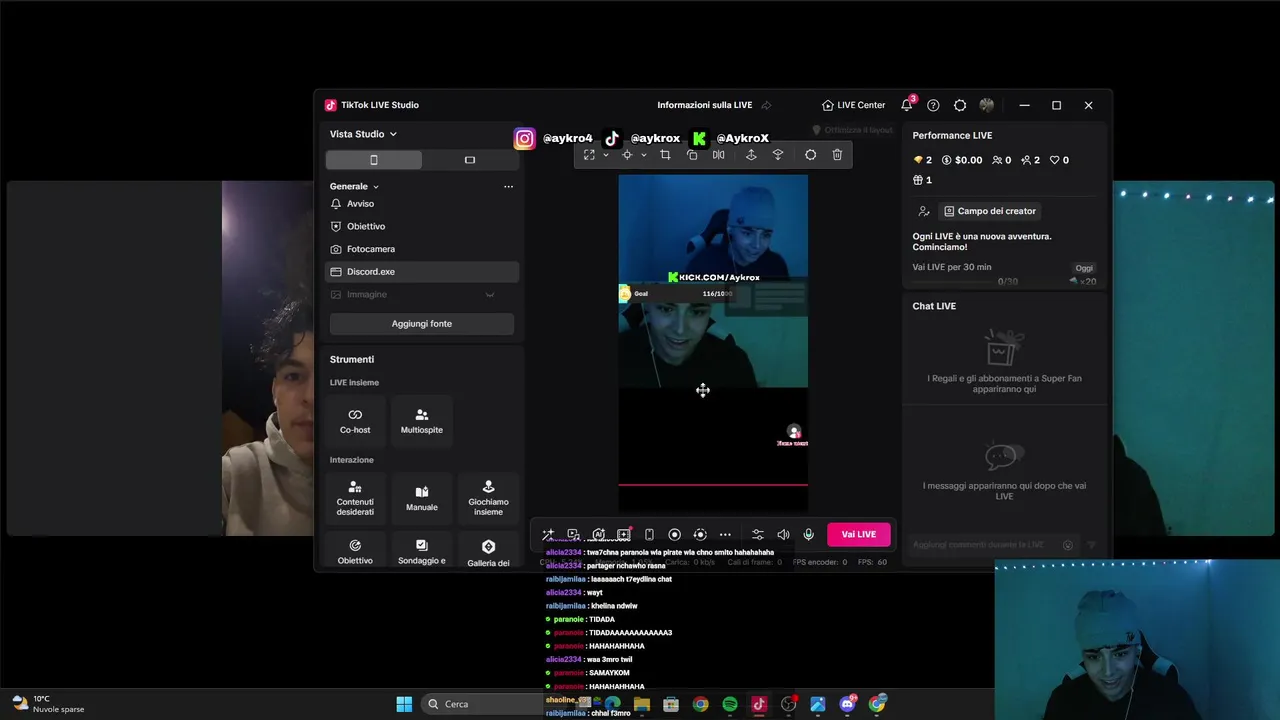Open the scene more-options menu
The height and width of the screenshot is (720, 1280).
(x=508, y=186)
